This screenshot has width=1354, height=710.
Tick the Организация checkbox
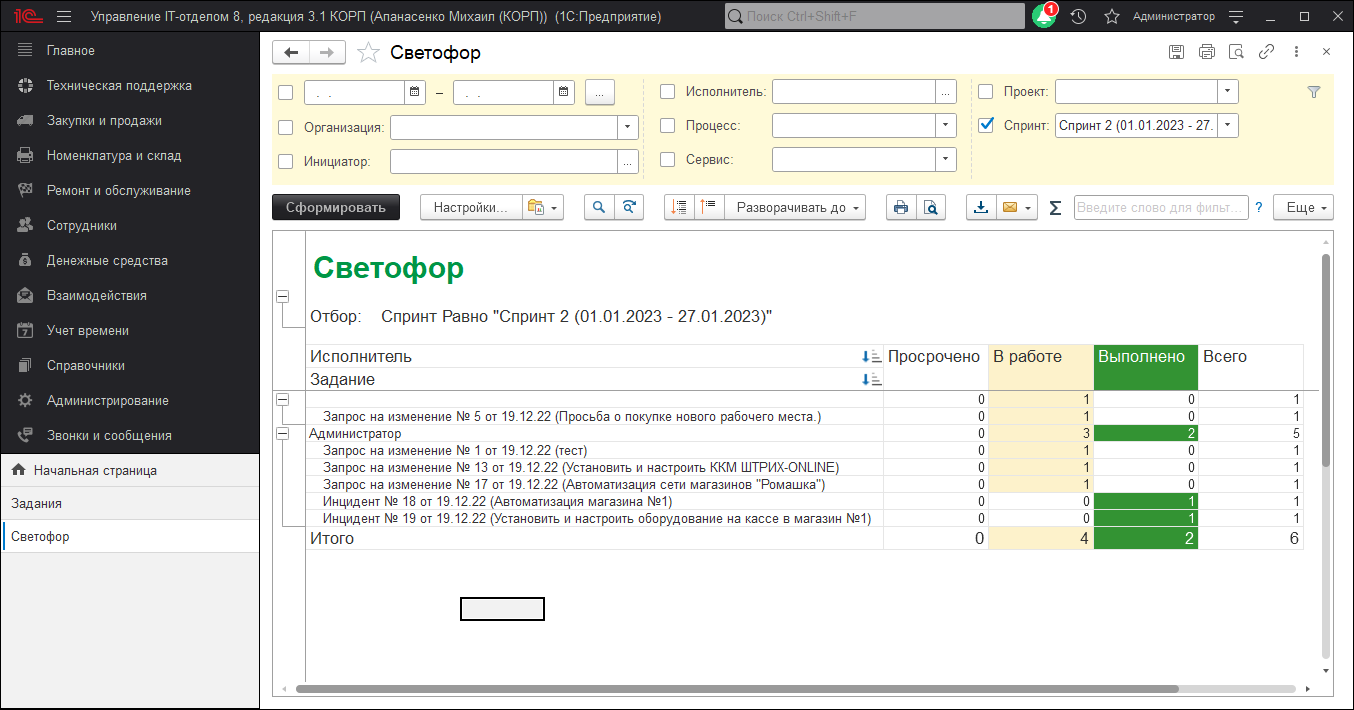(x=286, y=127)
